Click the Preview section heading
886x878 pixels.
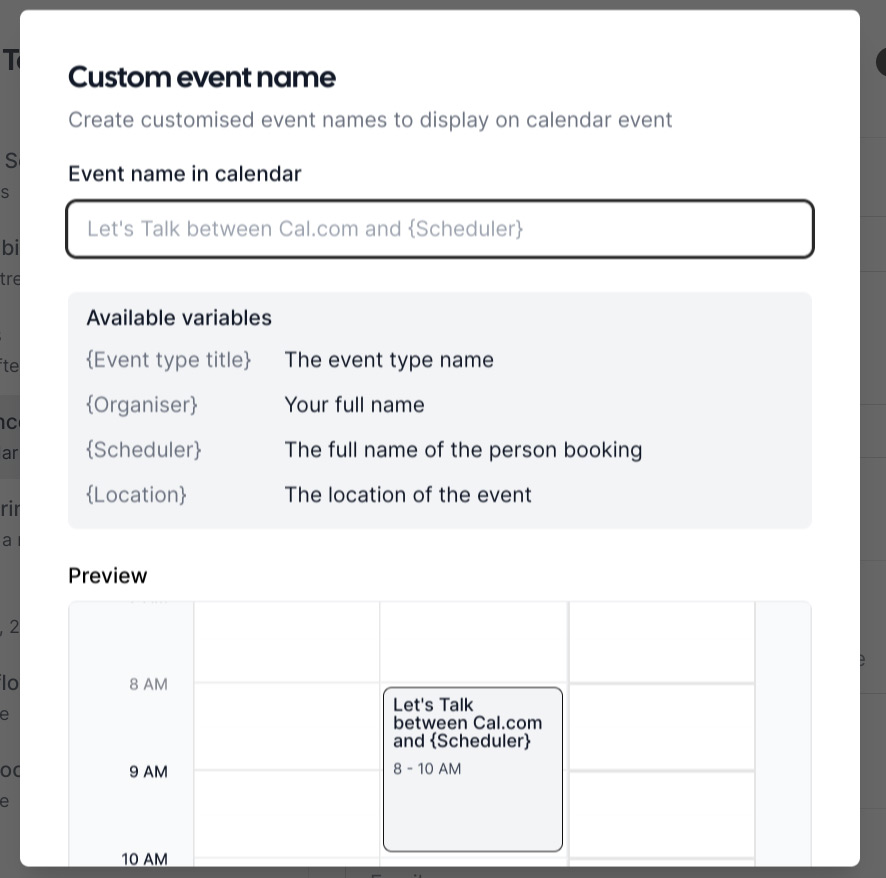pyautogui.click(x=108, y=575)
